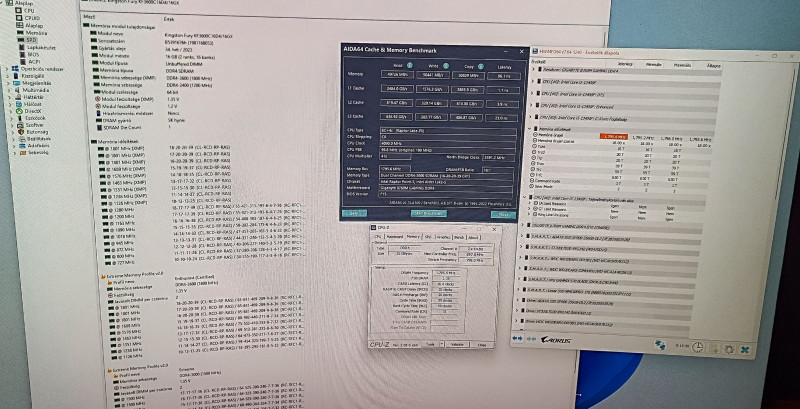Screen dimensions: 800x409
Task: Open HWiNFO settings gear icon
Action: (729, 349)
